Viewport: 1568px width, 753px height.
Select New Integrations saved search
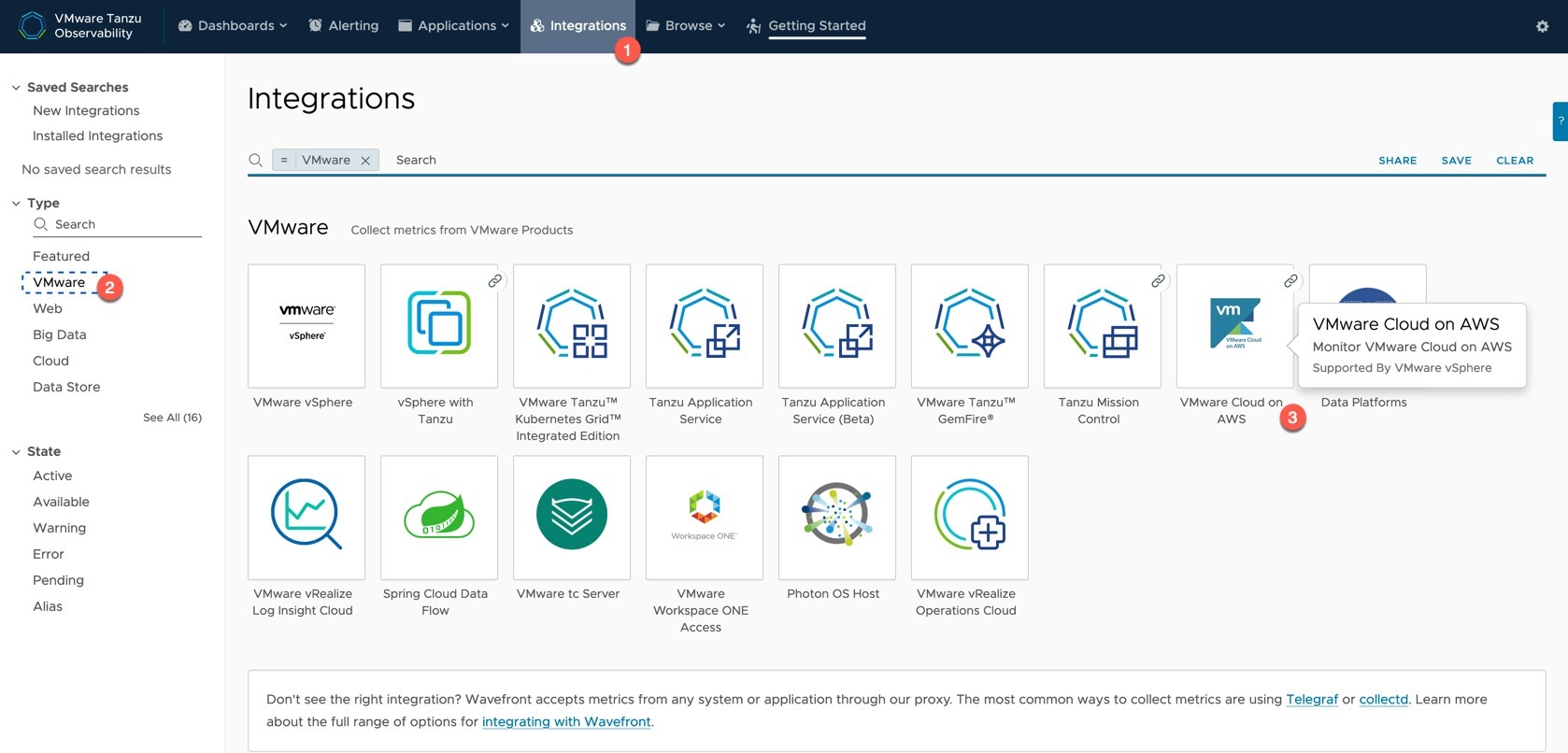[x=86, y=110]
